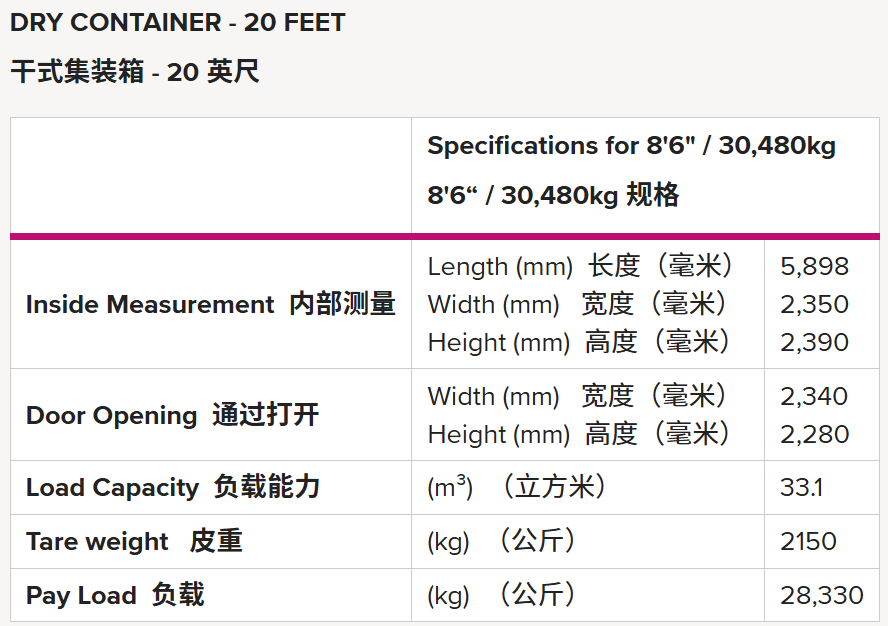
Task: Click the load capacity value 33.1
Action: [x=802, y=487]
